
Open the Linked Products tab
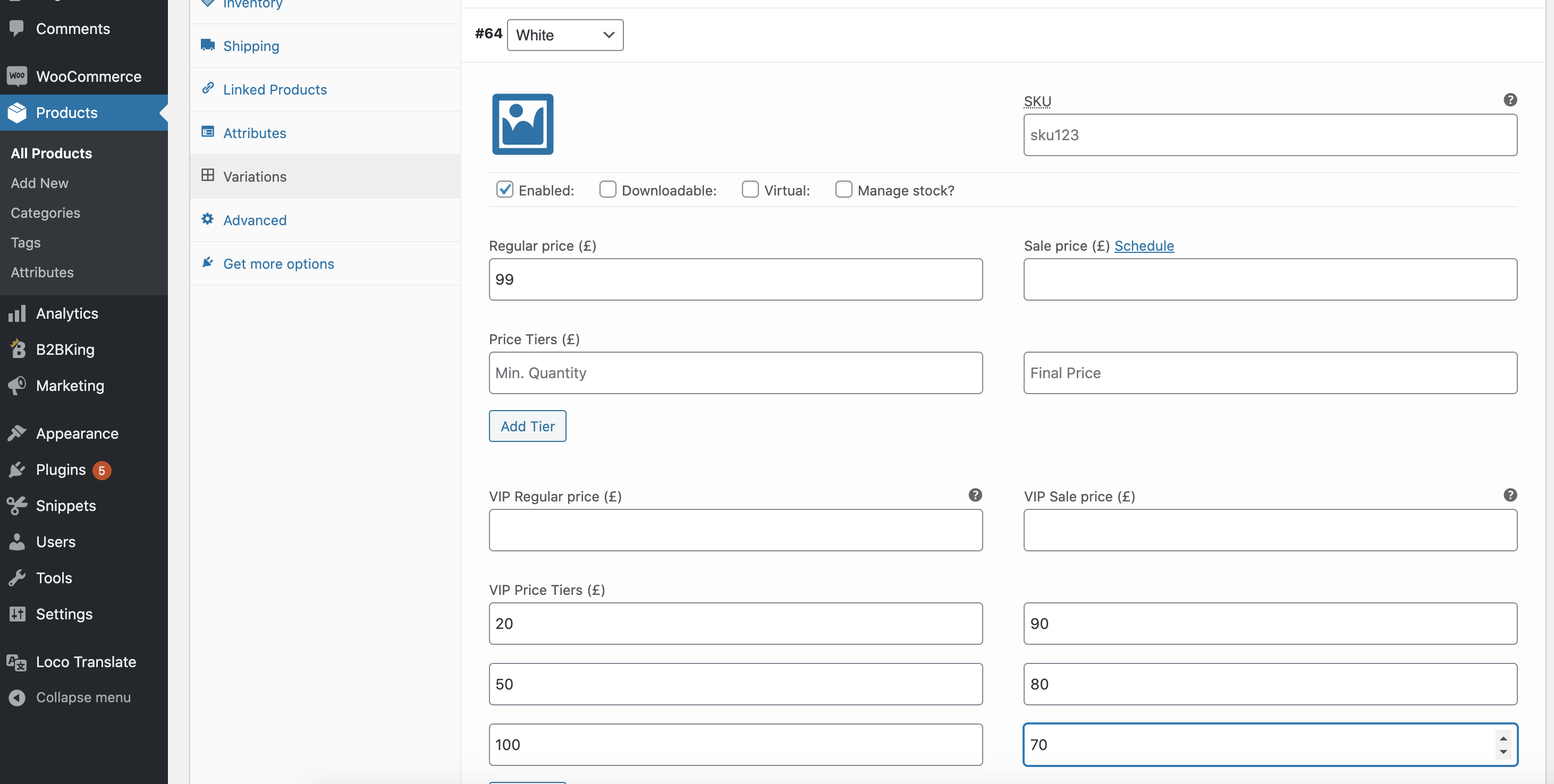click(x=325, y=89)
